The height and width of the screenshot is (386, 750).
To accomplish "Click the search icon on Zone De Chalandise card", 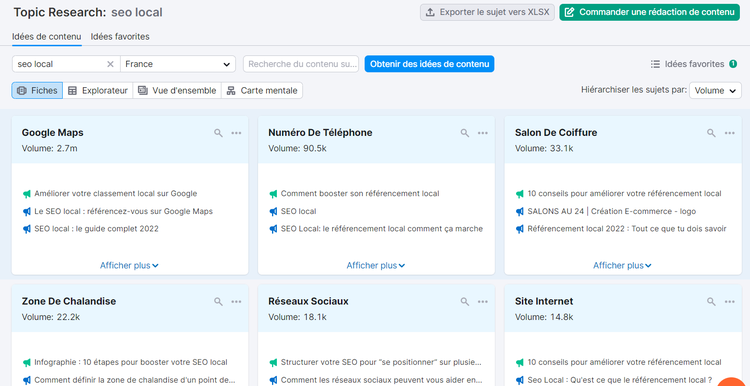I will [218, 301].
